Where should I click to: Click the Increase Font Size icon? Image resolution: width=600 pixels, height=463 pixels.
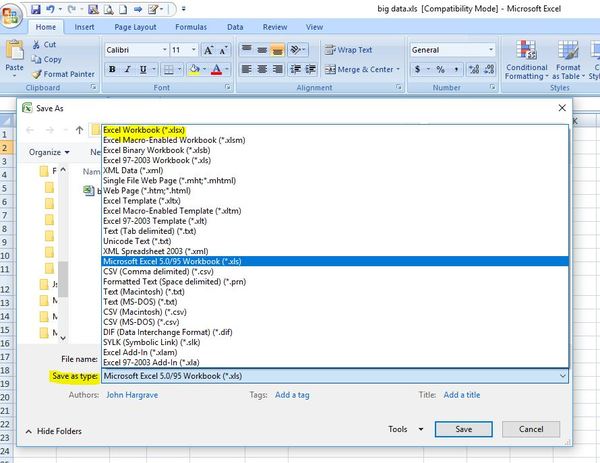coord(209,50)
